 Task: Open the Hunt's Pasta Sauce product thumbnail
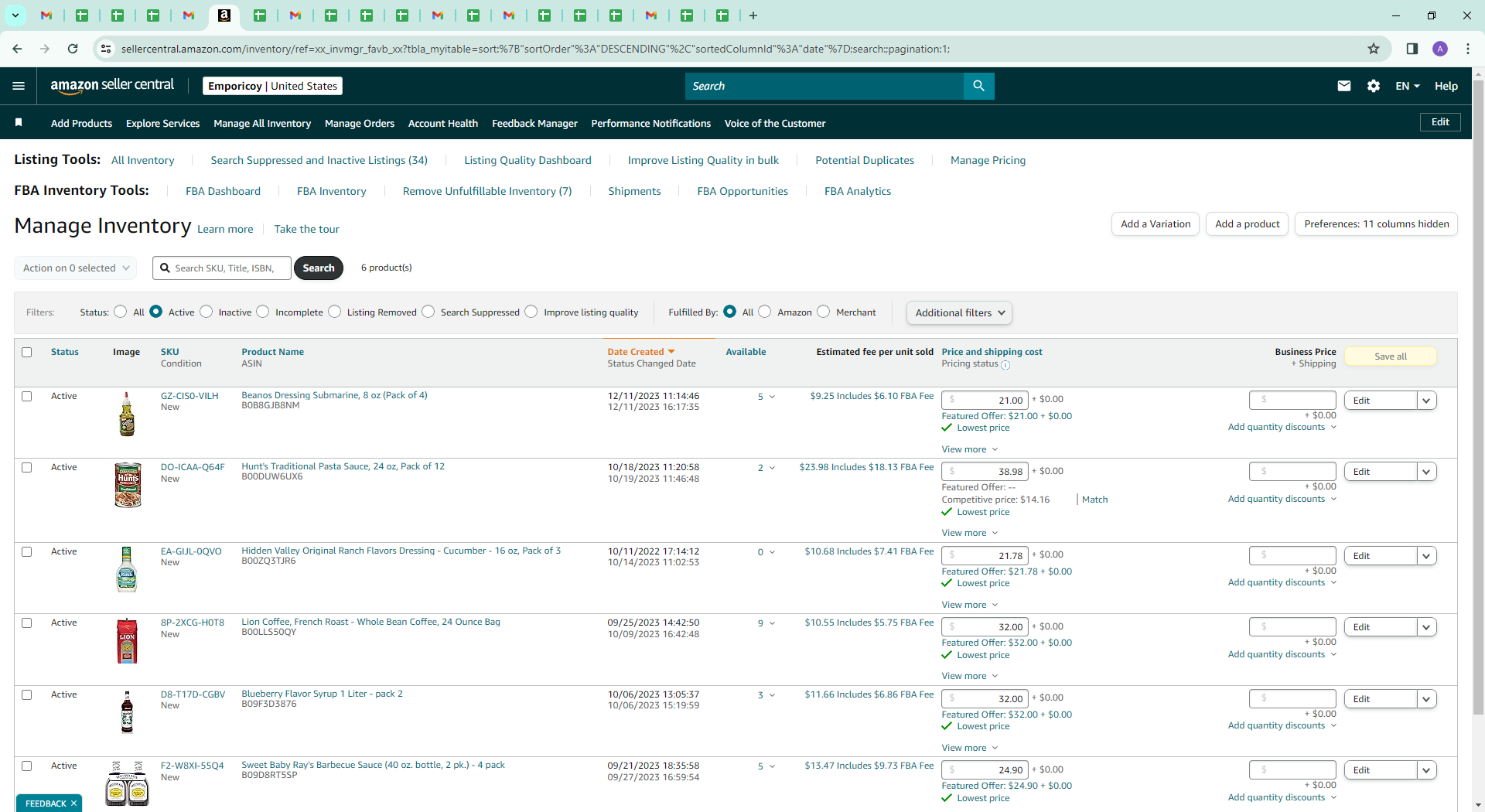tap(128, 485)
